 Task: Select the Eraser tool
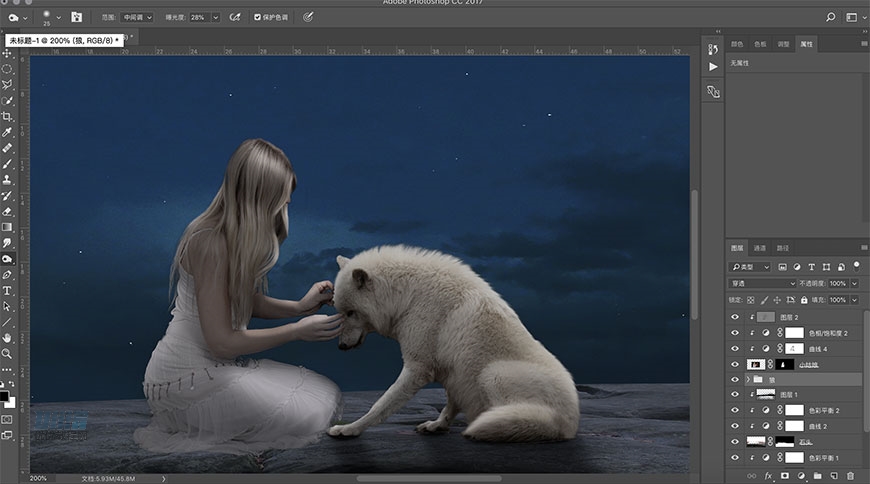(7, 211)
